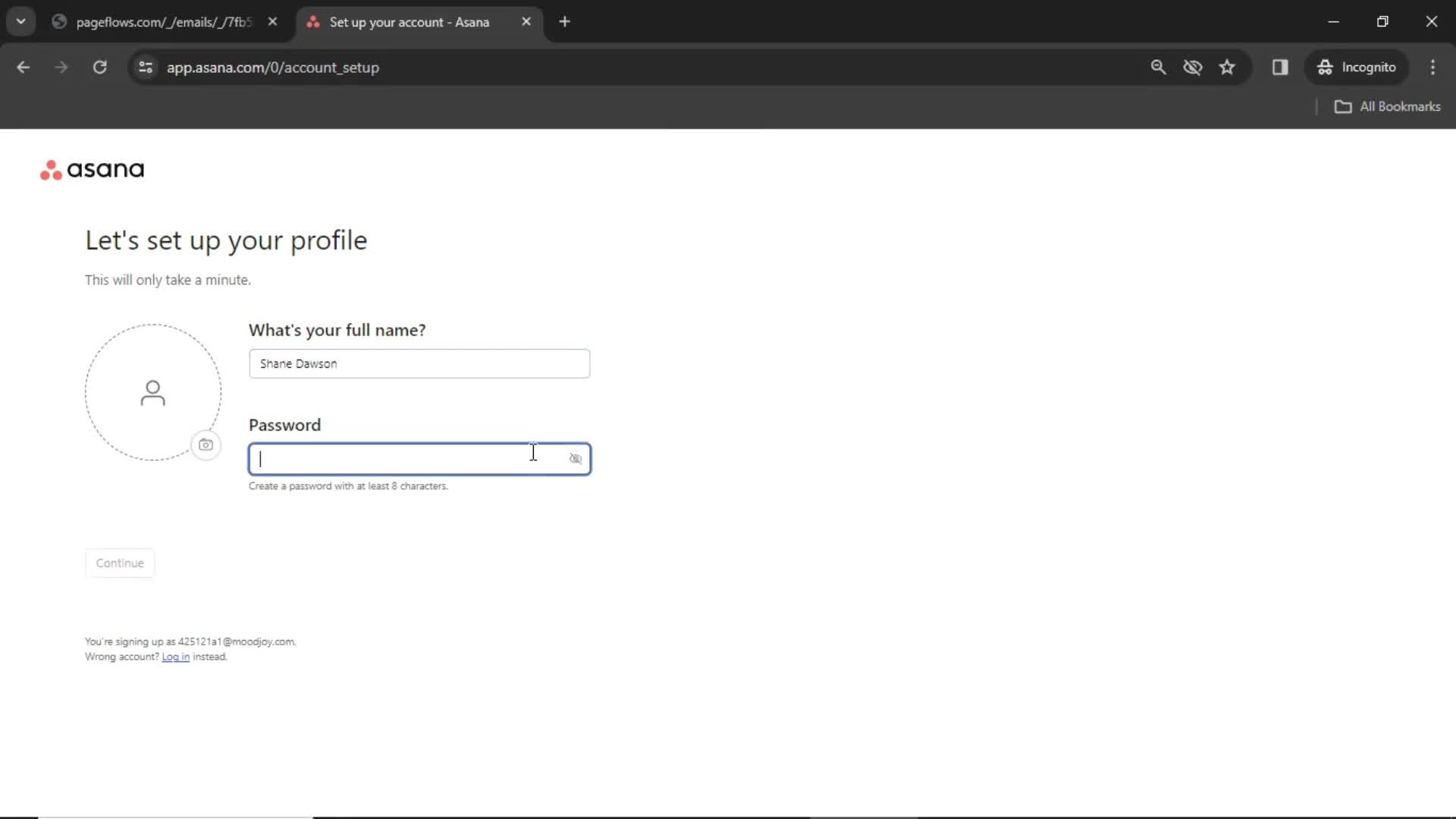The width and height of the screenshot is (1456, 819).
Task: Open a new browser tab
Action: (564, 22)
